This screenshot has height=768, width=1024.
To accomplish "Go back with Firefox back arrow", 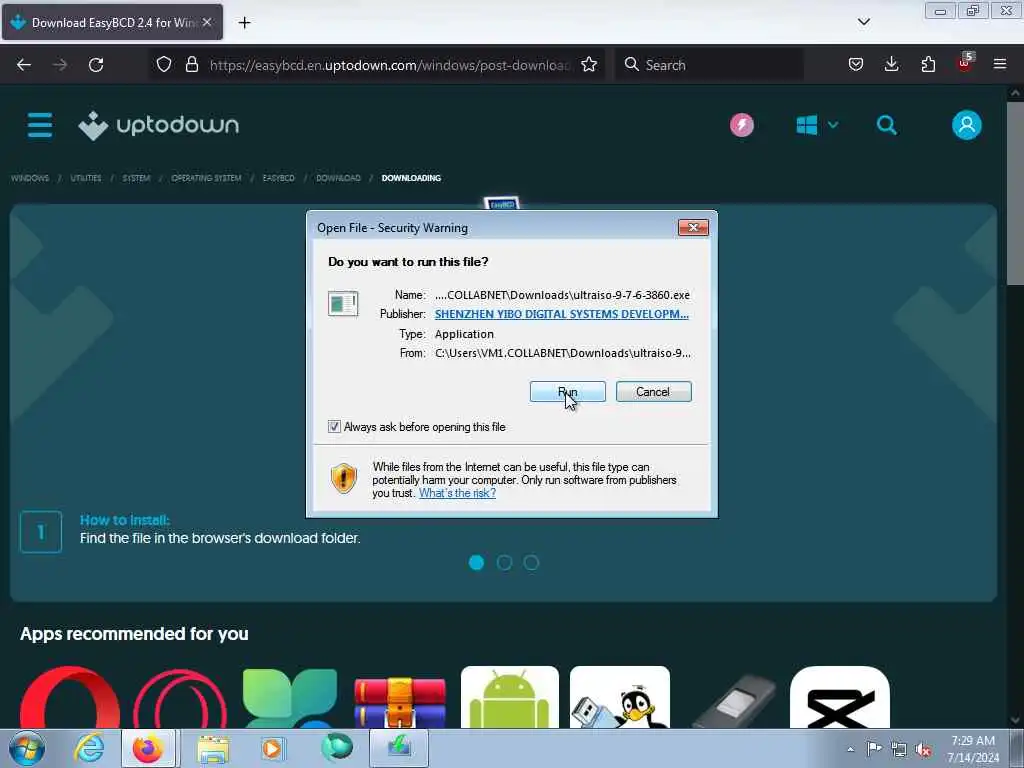I will coord(24,65).
